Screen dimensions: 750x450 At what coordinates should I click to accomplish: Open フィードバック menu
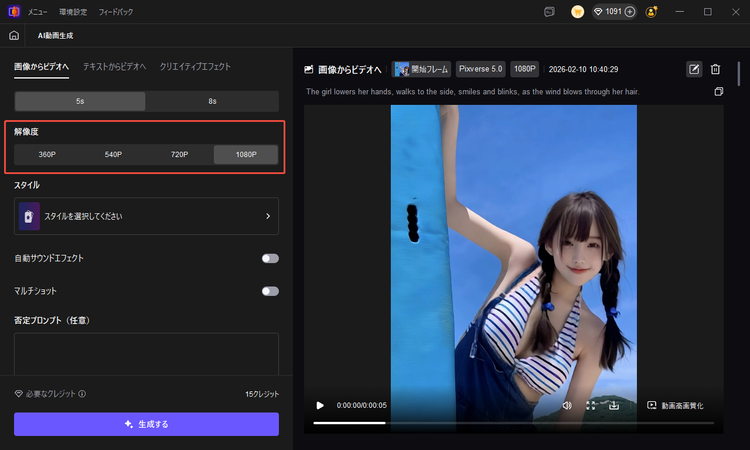click(116, 12)
